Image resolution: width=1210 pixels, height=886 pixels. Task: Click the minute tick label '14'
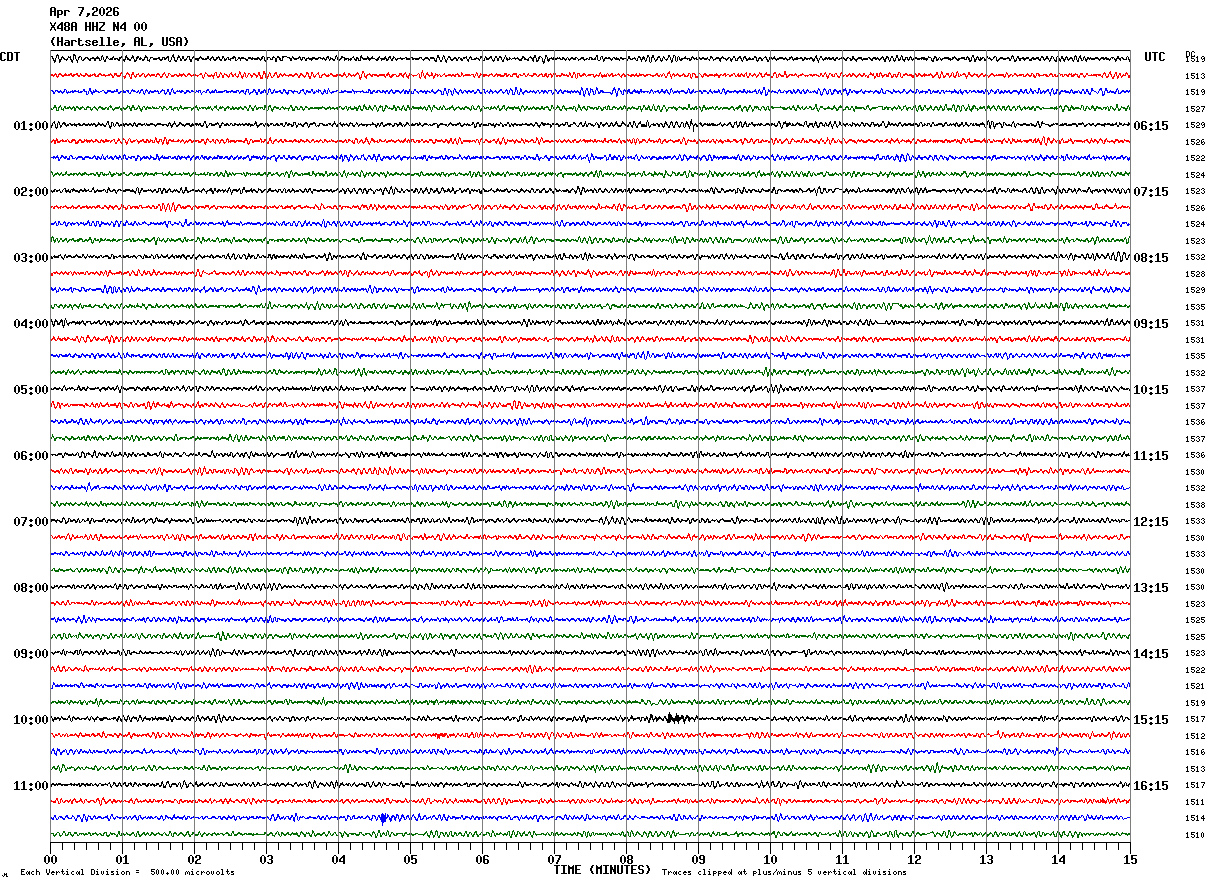(x=1058, y=859)
